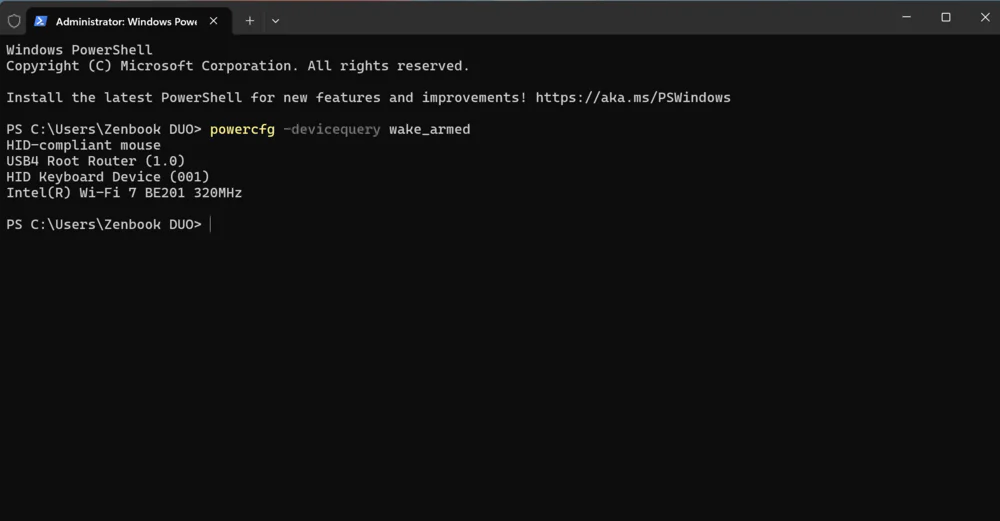Expand the new tab profile dropdown
The height and width of the screenshot is (521, 1000).
click(276, 21)
